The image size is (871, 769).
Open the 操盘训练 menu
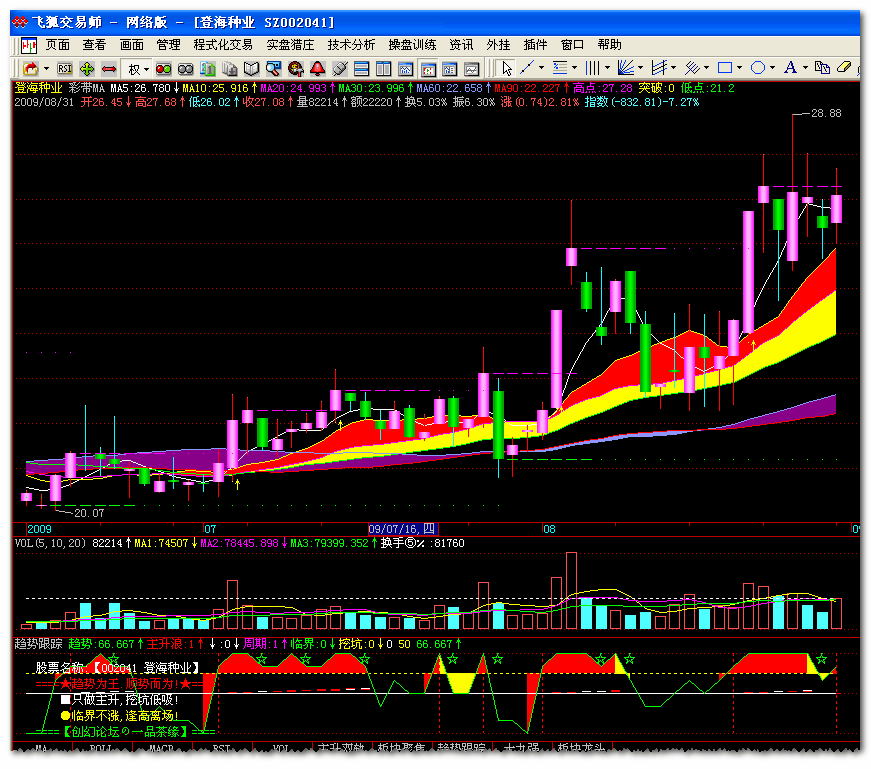point(412,45)
